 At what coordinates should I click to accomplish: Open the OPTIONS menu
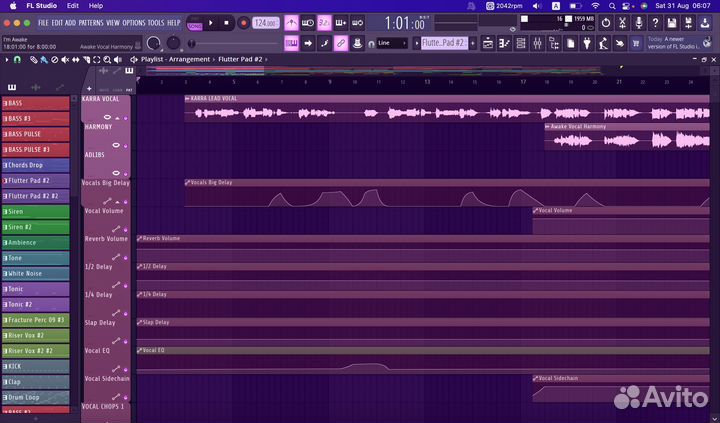click(134, 23)
